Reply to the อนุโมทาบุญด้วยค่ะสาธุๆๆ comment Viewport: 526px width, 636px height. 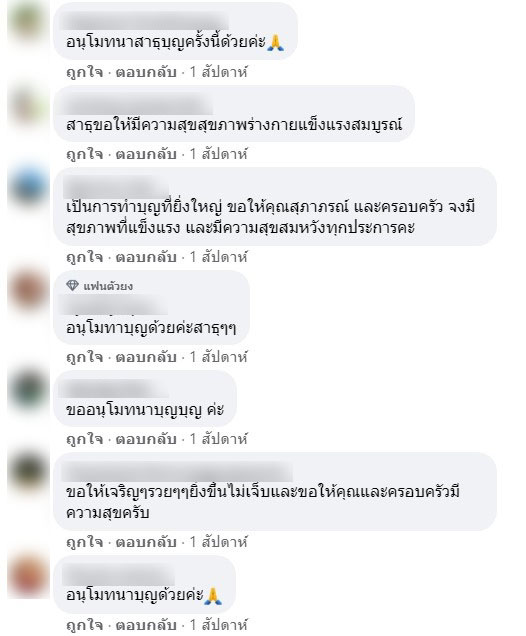click(x=146, y=357)
